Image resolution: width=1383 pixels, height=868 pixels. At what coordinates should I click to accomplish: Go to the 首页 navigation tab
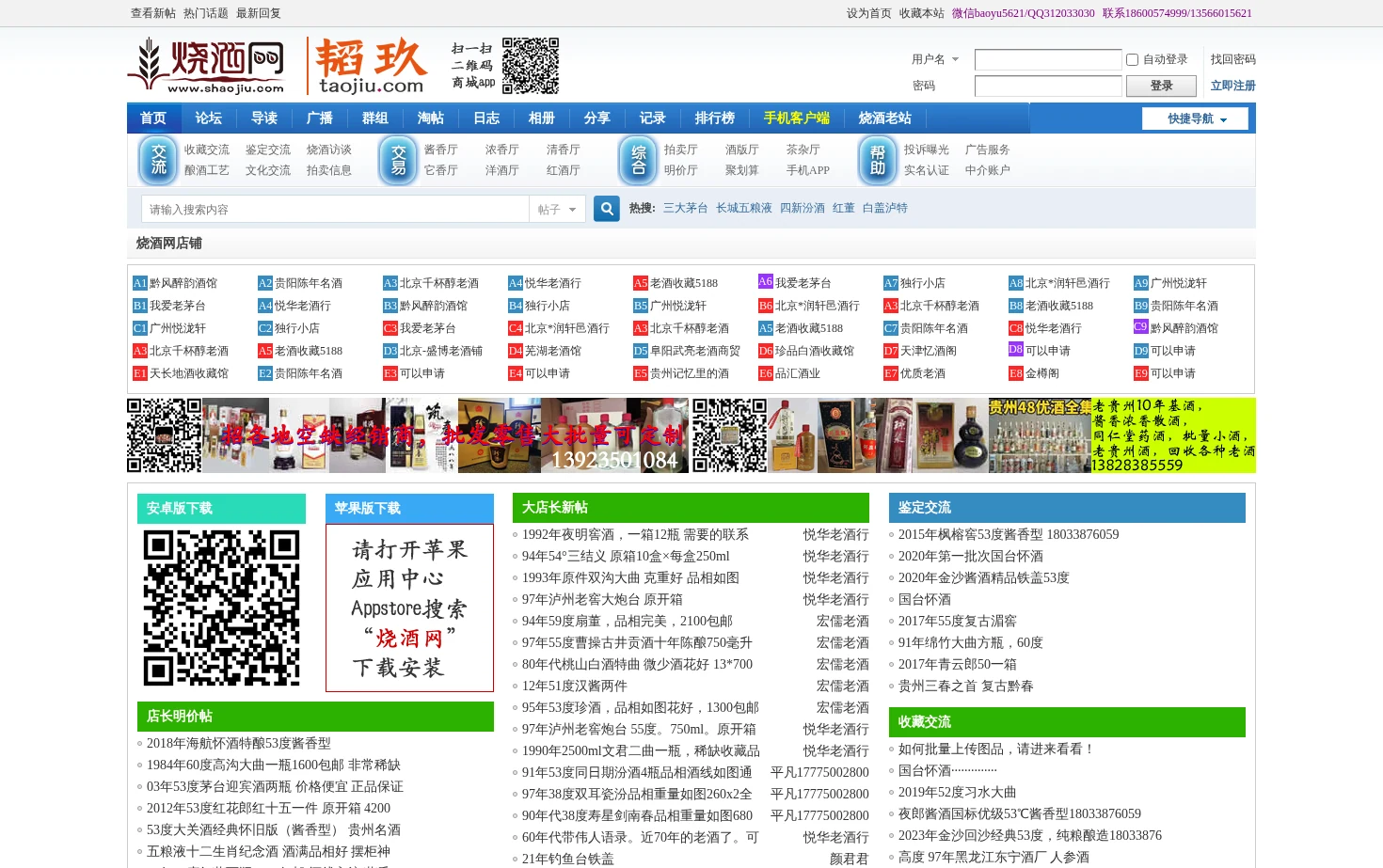(153, 118)
